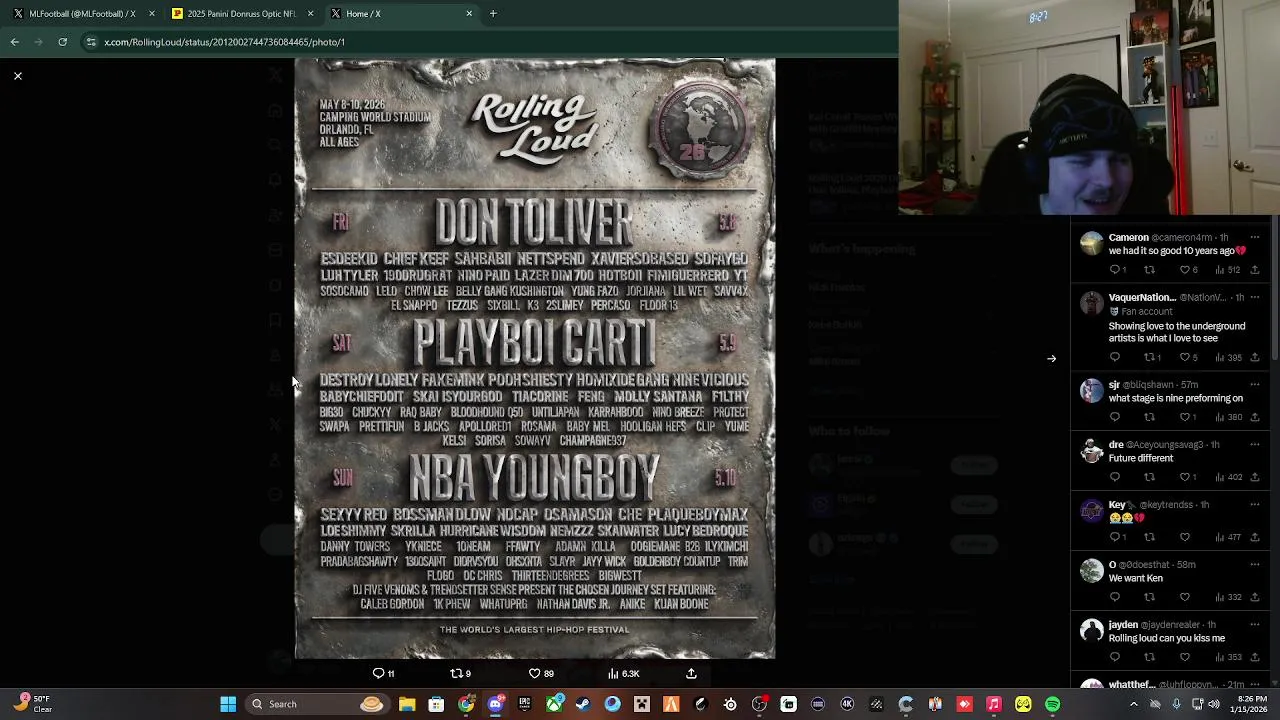This screenshot has height=720, width=1280.
Task: View stats on sjr's comment (380)
Action: (1227, 417)
